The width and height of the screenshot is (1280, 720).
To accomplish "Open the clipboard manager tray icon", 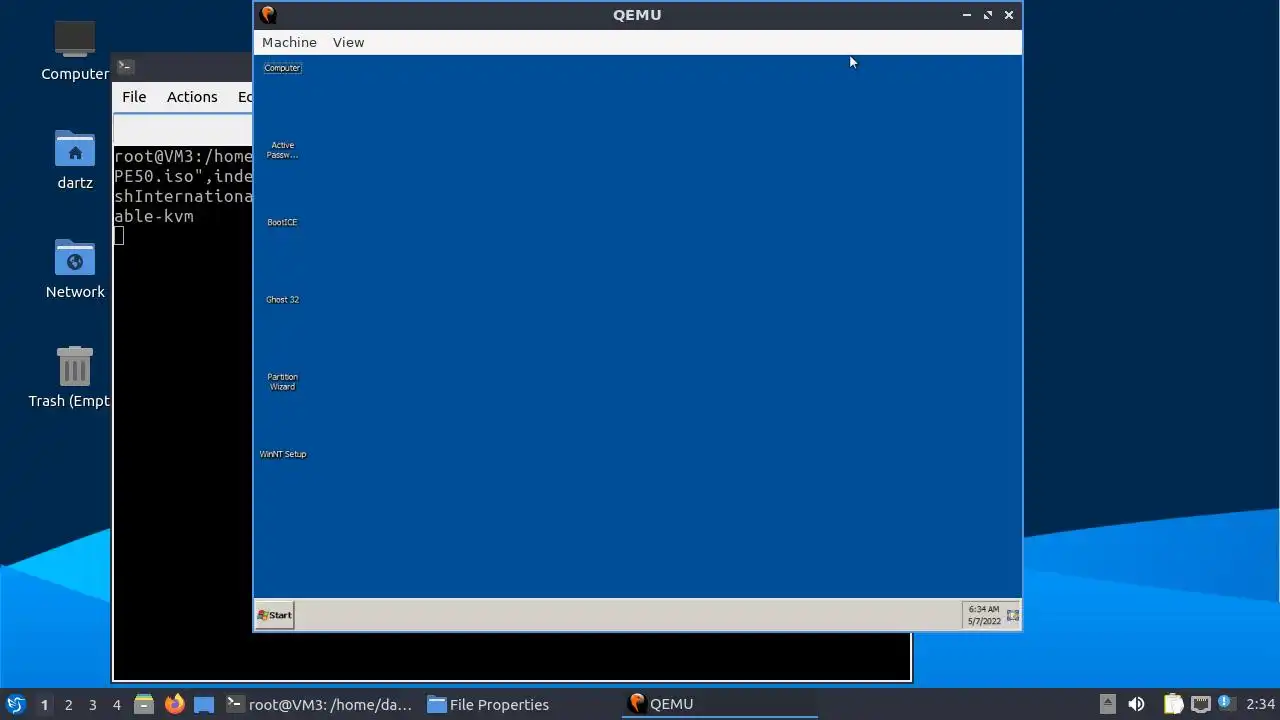I will [1173, 704].
